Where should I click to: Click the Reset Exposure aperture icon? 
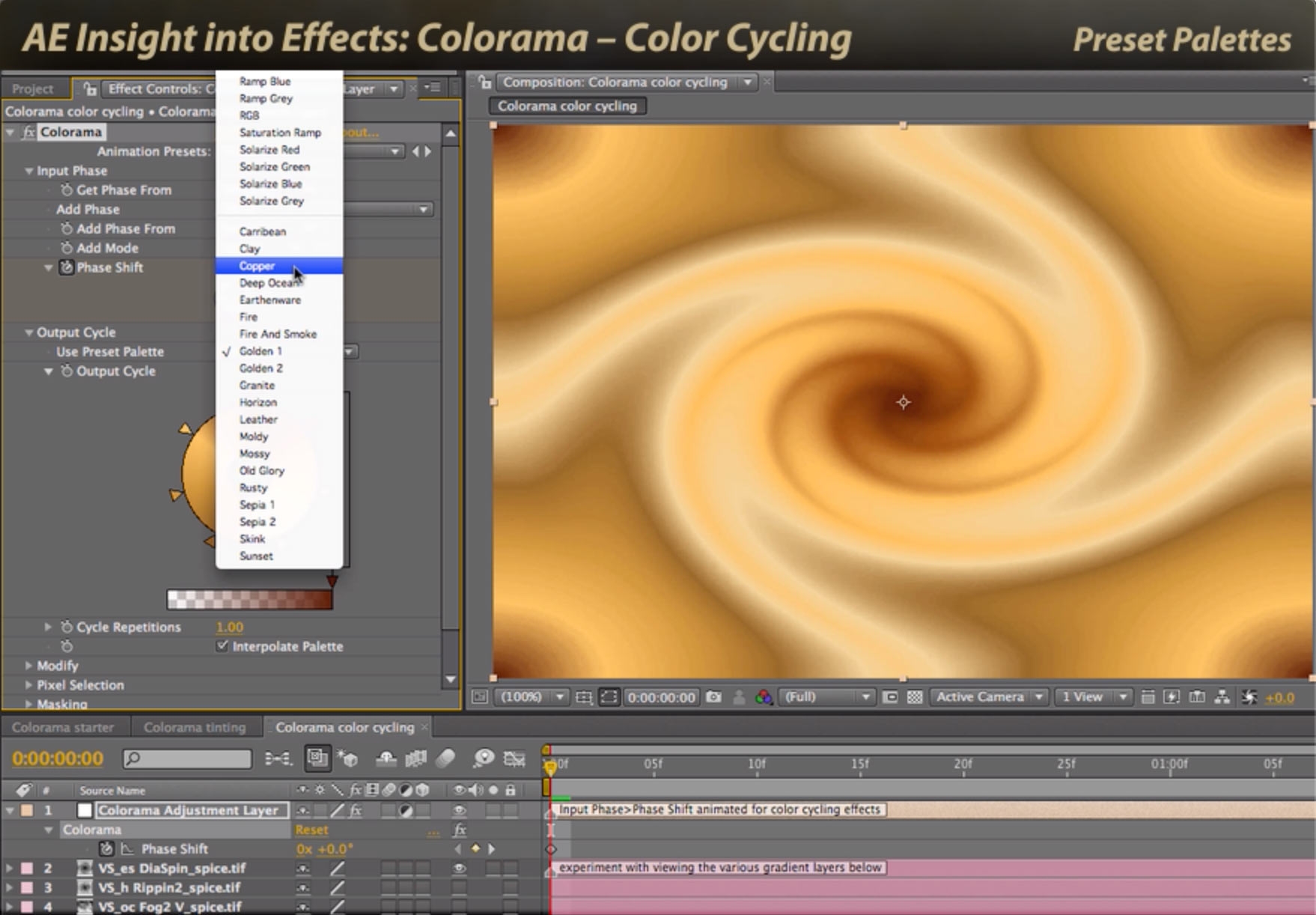tap(1249, 697)
